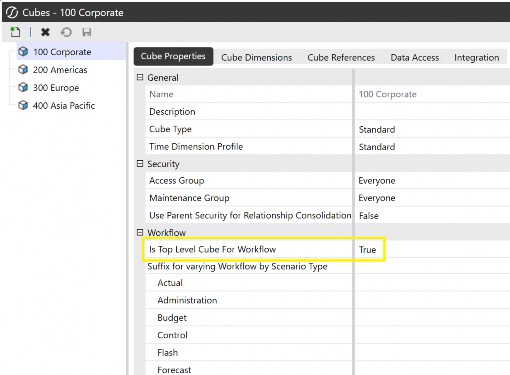
Task: Click Is Top Level Cube For Workflow label
Action: (x=213, y=249)
